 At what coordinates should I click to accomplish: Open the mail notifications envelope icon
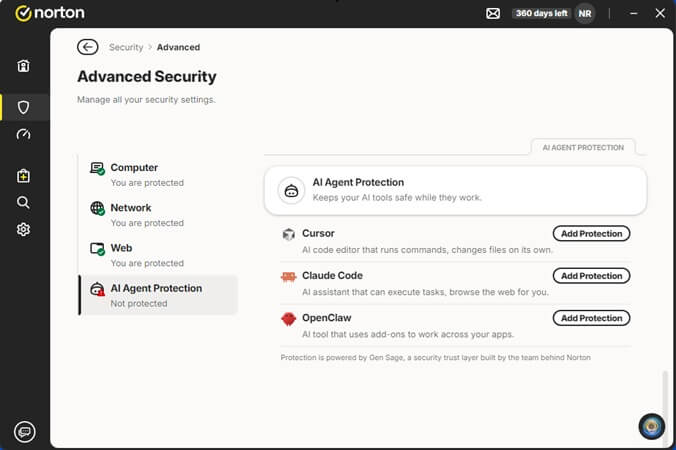coord(493,13)
